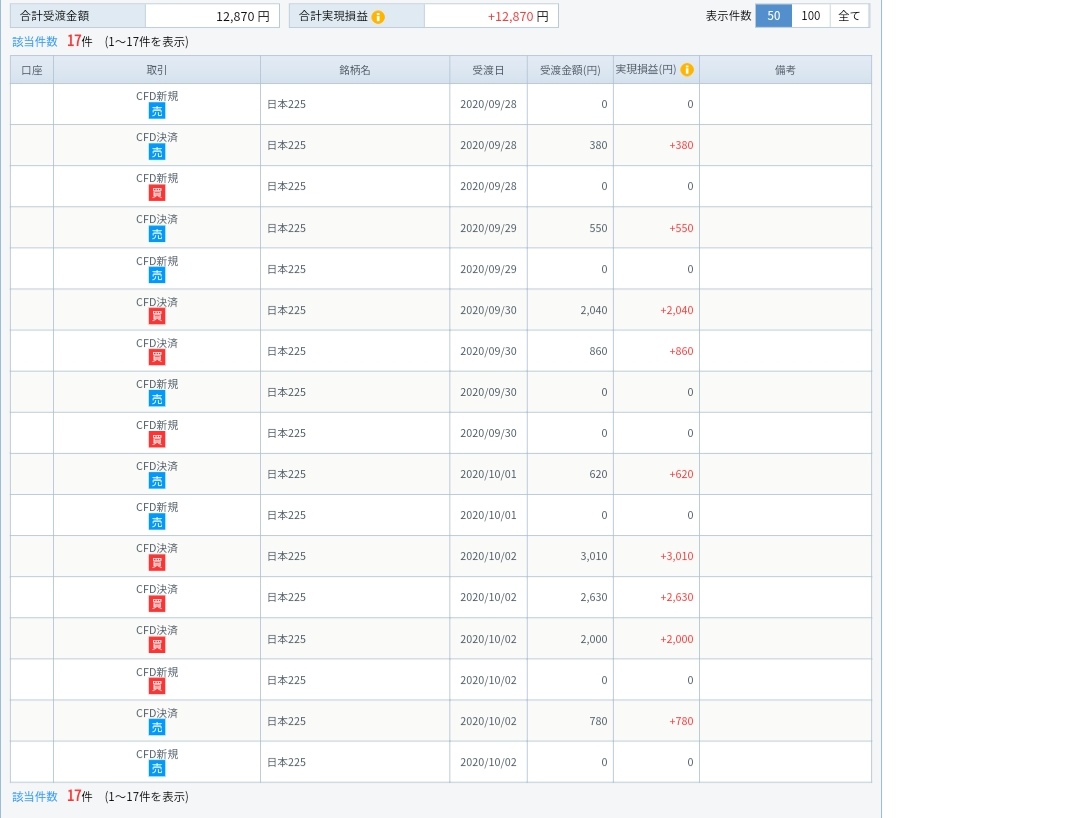Screen dimensions: 1080x818
Task: Click blue 売 badge in first CFD新規 row
Action: (x=157, y=112)
